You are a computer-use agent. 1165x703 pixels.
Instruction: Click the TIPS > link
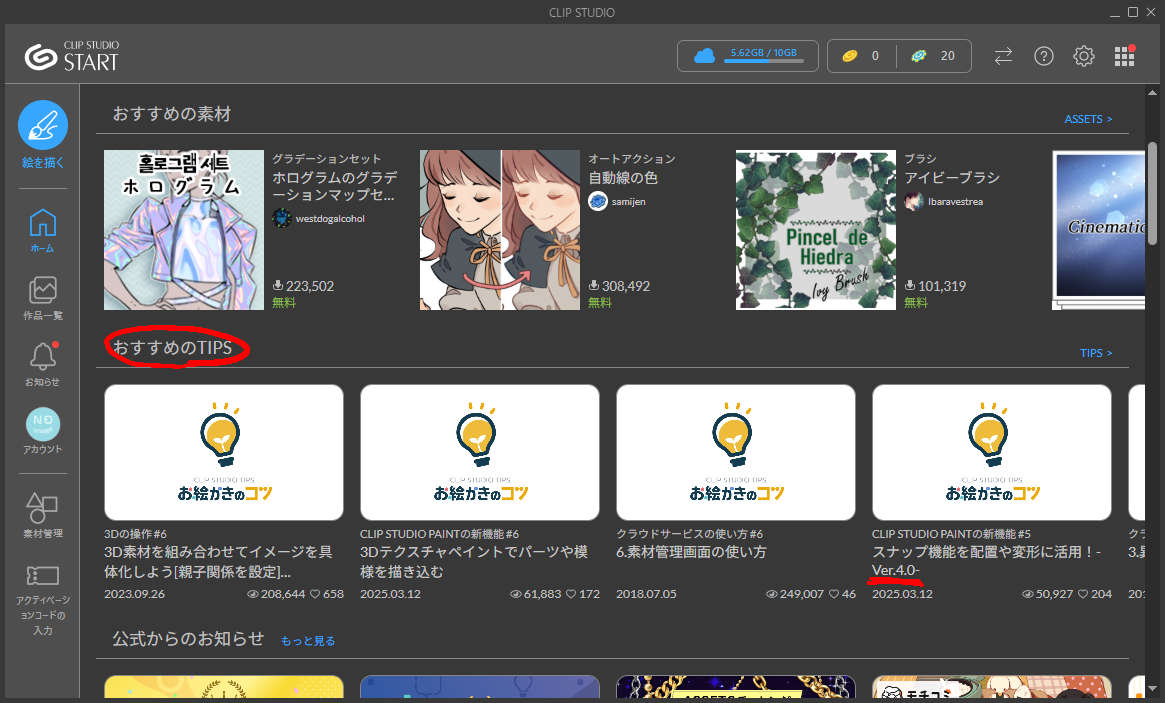click(x=1096, y=353)
